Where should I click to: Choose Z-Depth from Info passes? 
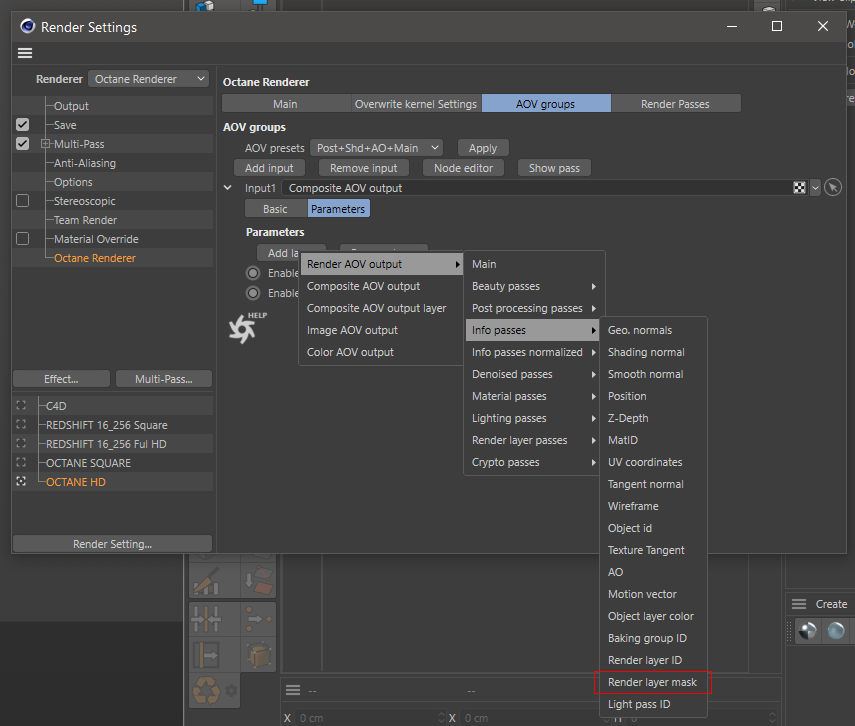click(x=653, y=418)
